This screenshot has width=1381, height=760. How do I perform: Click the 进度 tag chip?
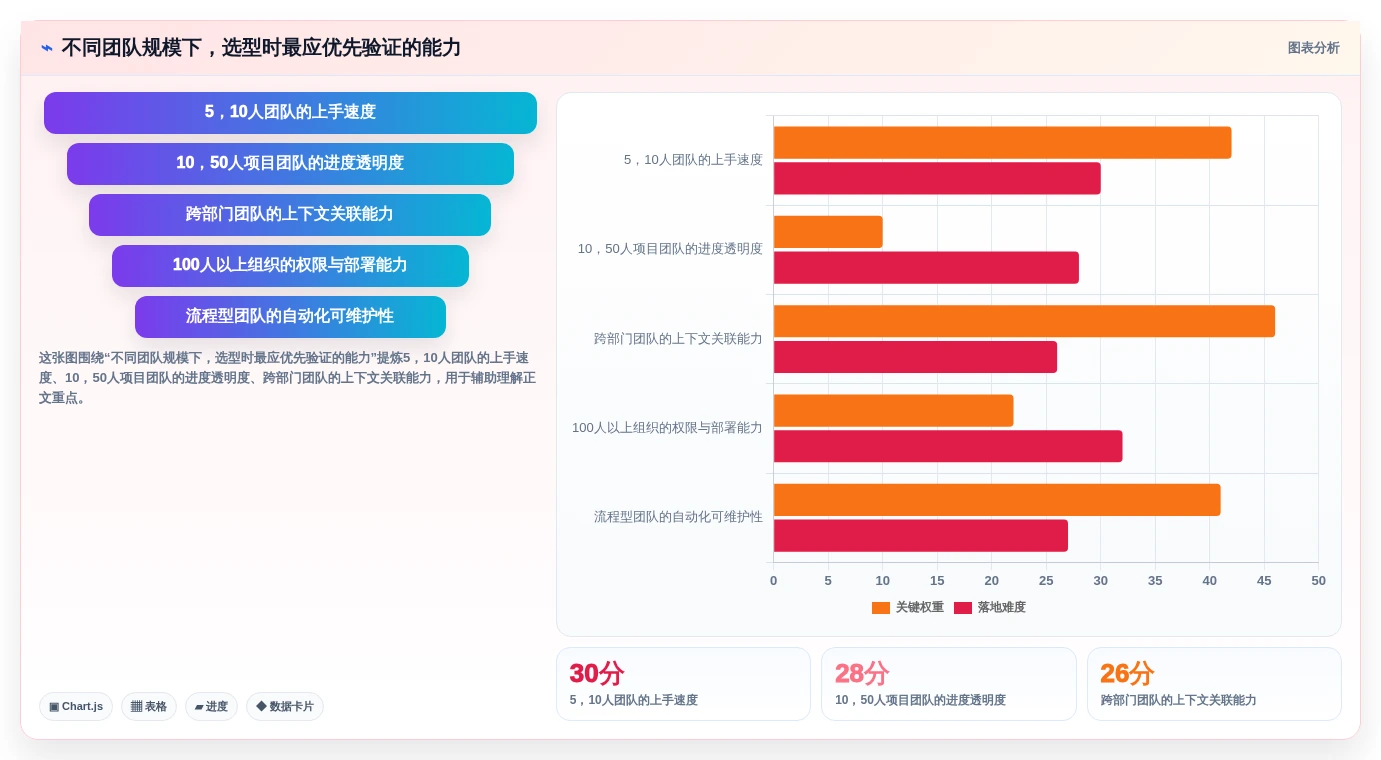(211, 707)
